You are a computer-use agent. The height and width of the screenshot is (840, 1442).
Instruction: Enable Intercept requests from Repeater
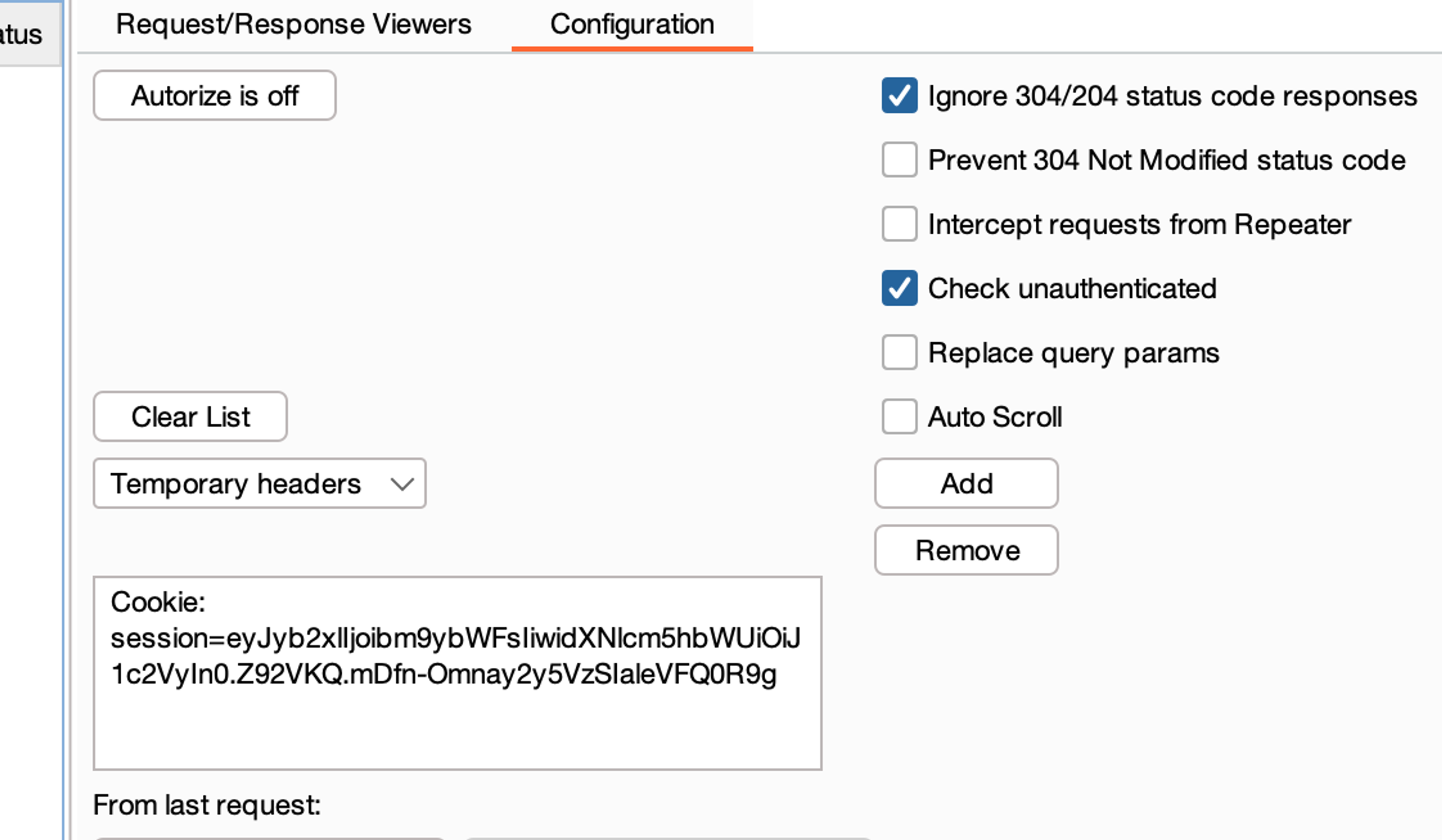tap(899, 224)
